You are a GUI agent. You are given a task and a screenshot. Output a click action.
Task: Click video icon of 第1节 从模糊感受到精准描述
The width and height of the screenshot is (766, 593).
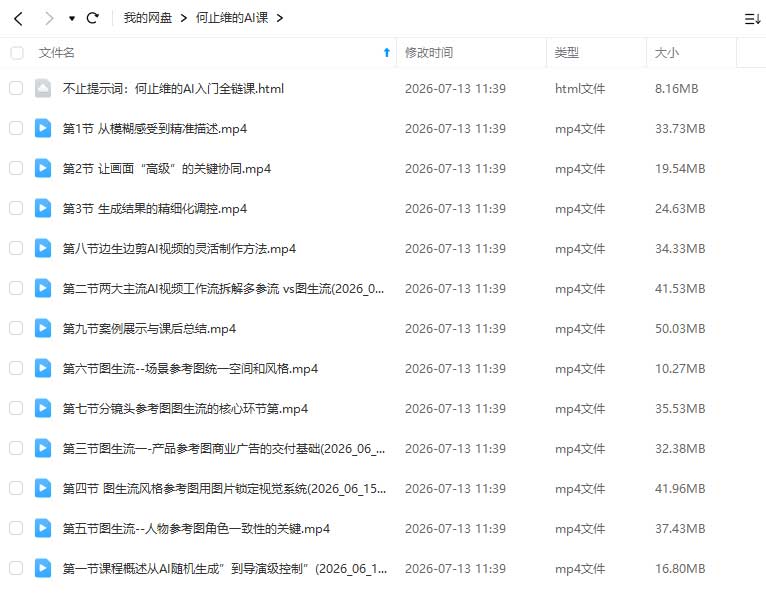click(x=43, y=128)
